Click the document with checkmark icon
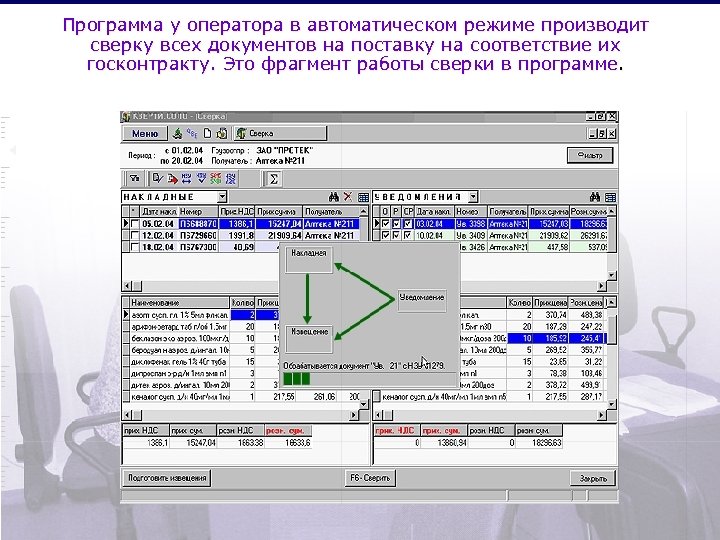 [x=158, y=178]
